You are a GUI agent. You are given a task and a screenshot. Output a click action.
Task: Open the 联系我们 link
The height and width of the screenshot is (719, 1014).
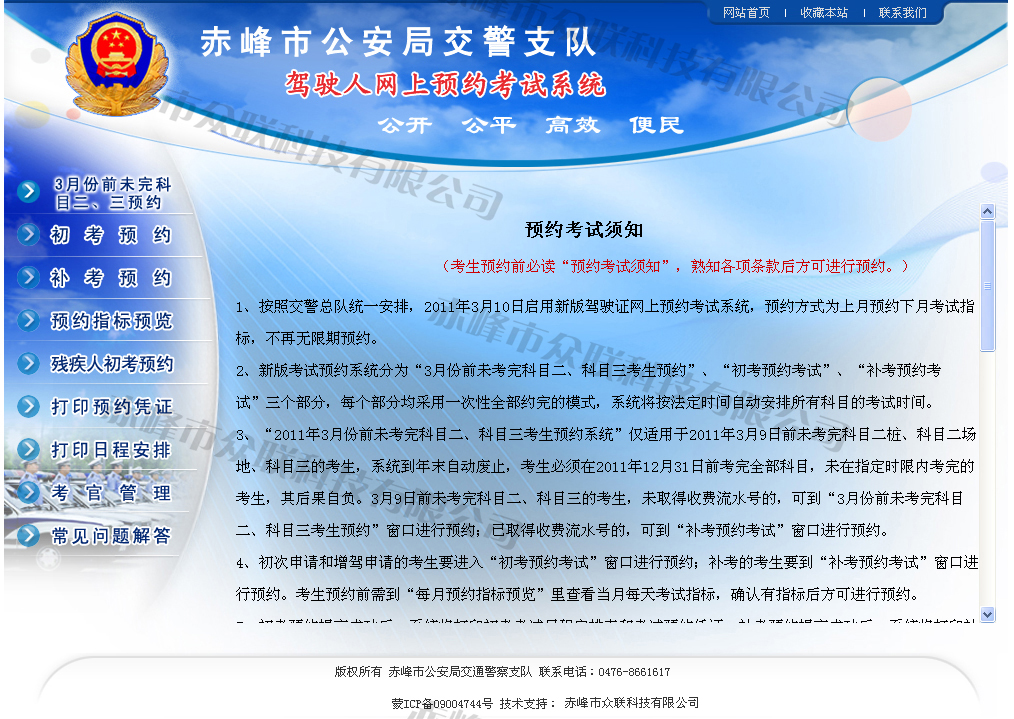click(x=902, y=13)
